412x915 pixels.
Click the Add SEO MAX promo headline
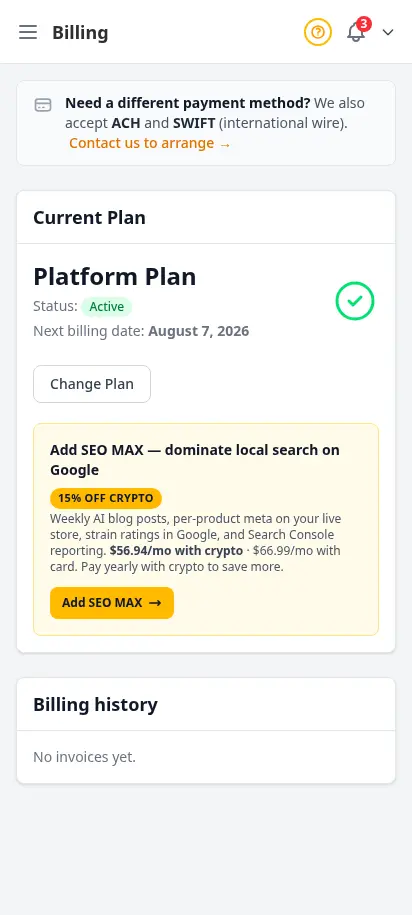coord(195,460)
